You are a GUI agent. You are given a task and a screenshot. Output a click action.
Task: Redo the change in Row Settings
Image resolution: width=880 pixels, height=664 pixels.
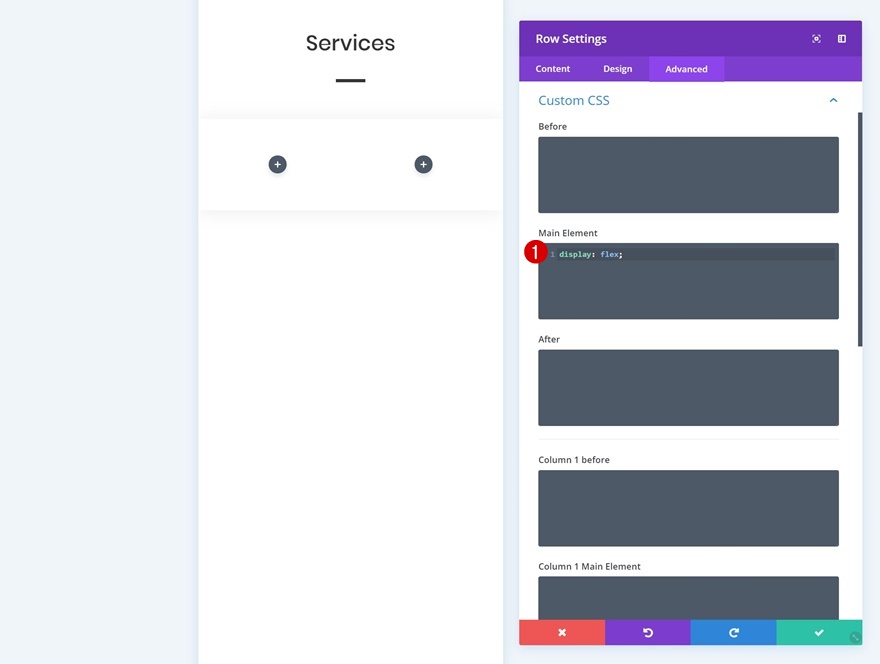coord(733,633)
